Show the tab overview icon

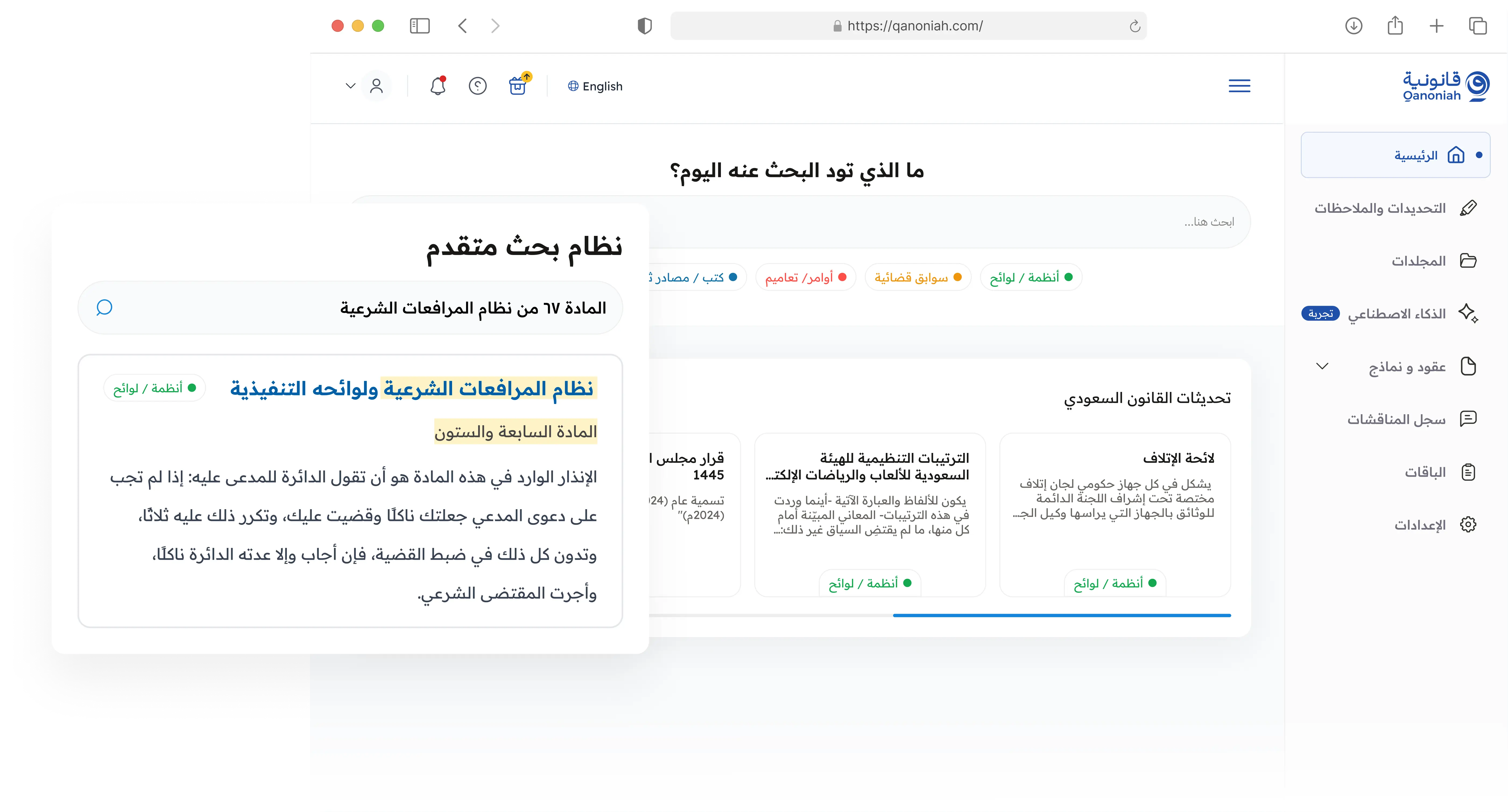(x=1478, y=26)
